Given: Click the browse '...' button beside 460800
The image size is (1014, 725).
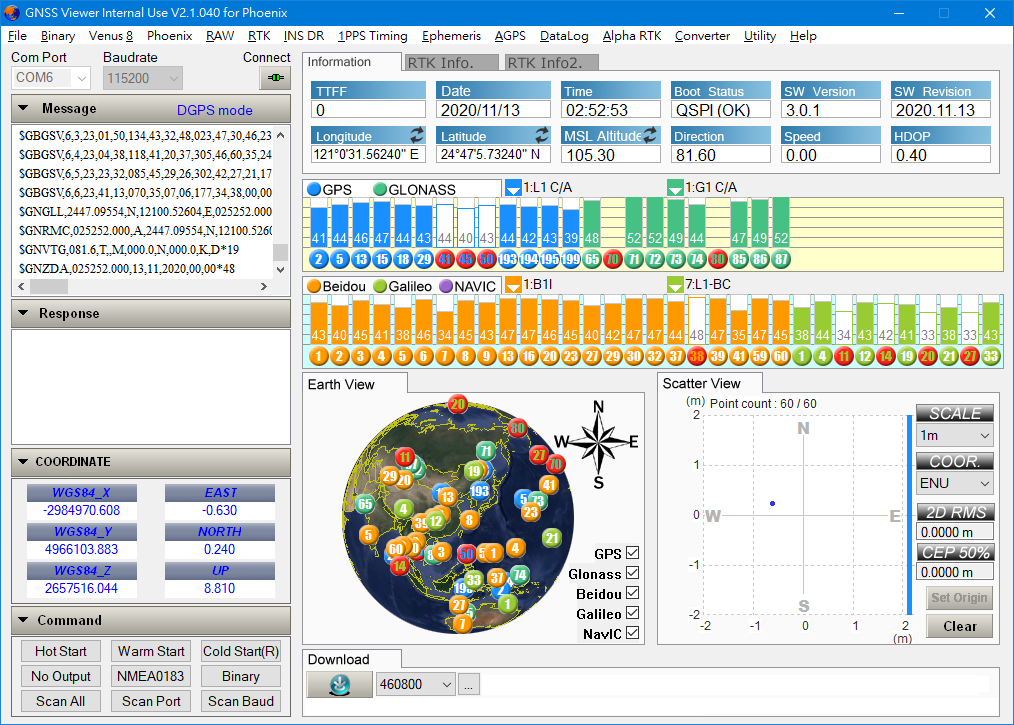Looking at the screenshot, I should coord(469,684).
